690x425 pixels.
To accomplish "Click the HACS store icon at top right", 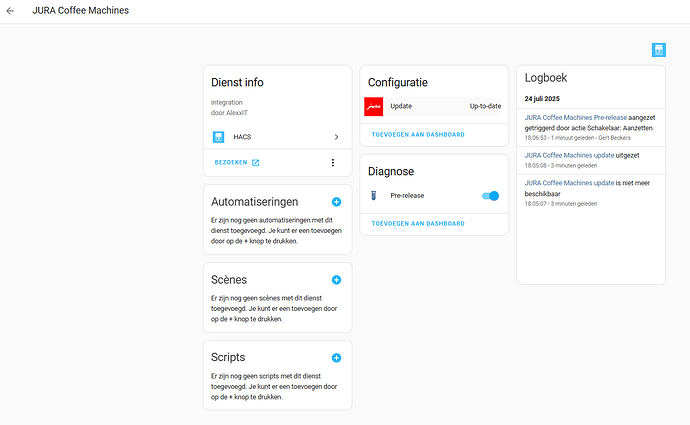I will (x=658, y=49).
